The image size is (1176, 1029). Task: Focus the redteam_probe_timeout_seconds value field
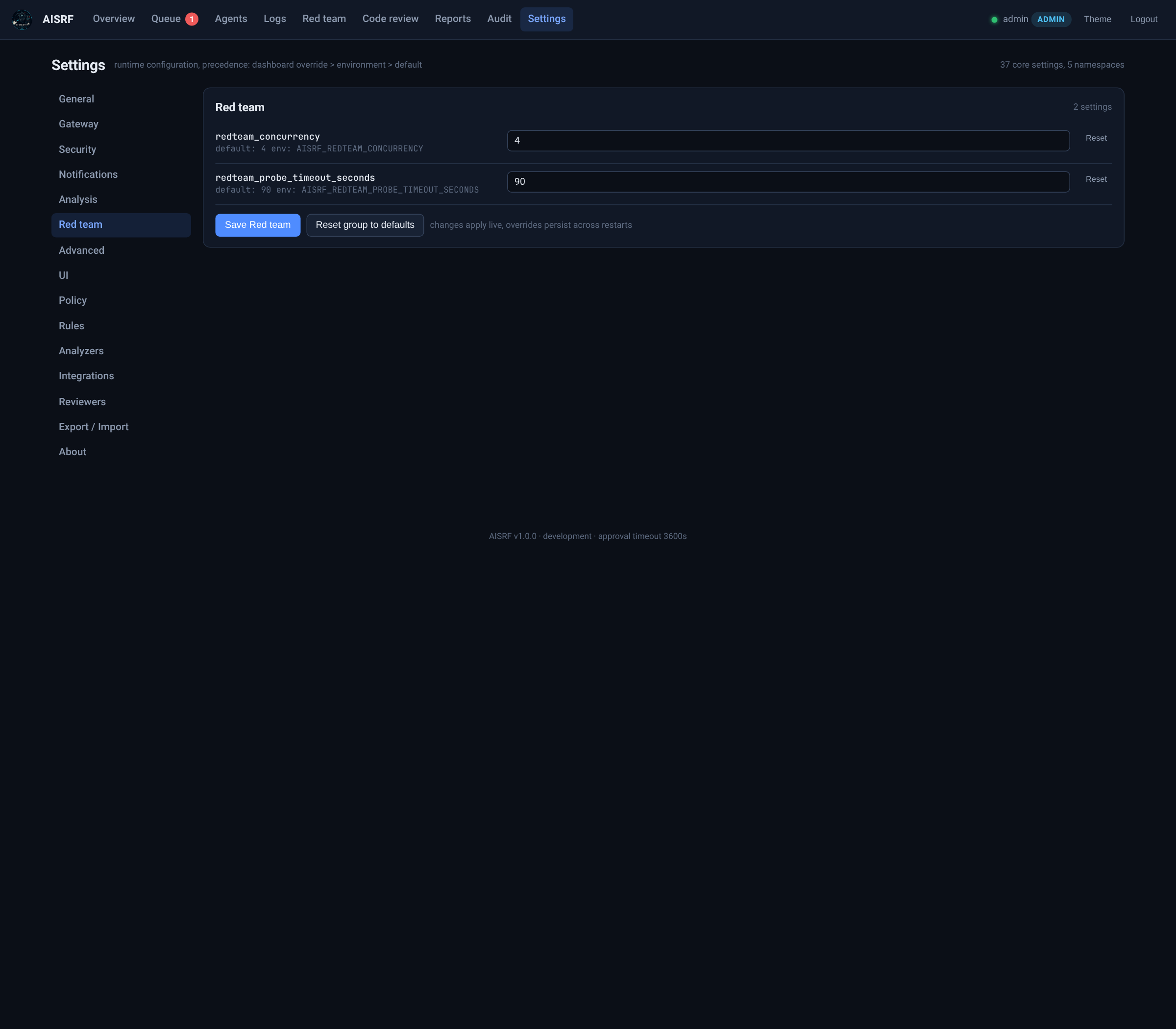click(788, 182)
